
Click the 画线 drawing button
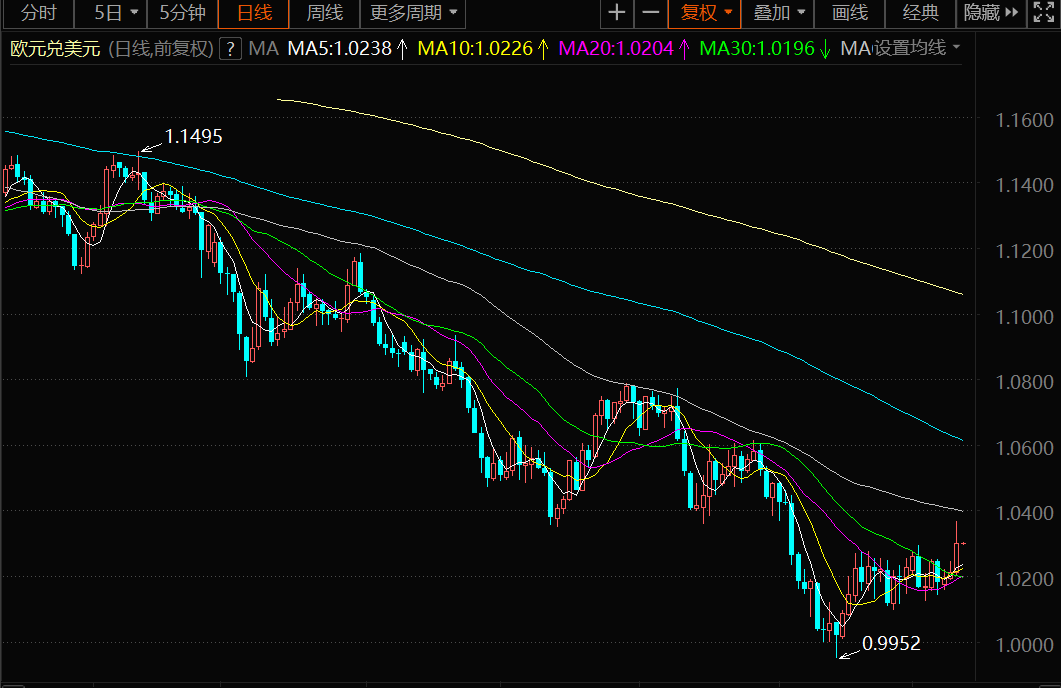(x=850, y=13)
